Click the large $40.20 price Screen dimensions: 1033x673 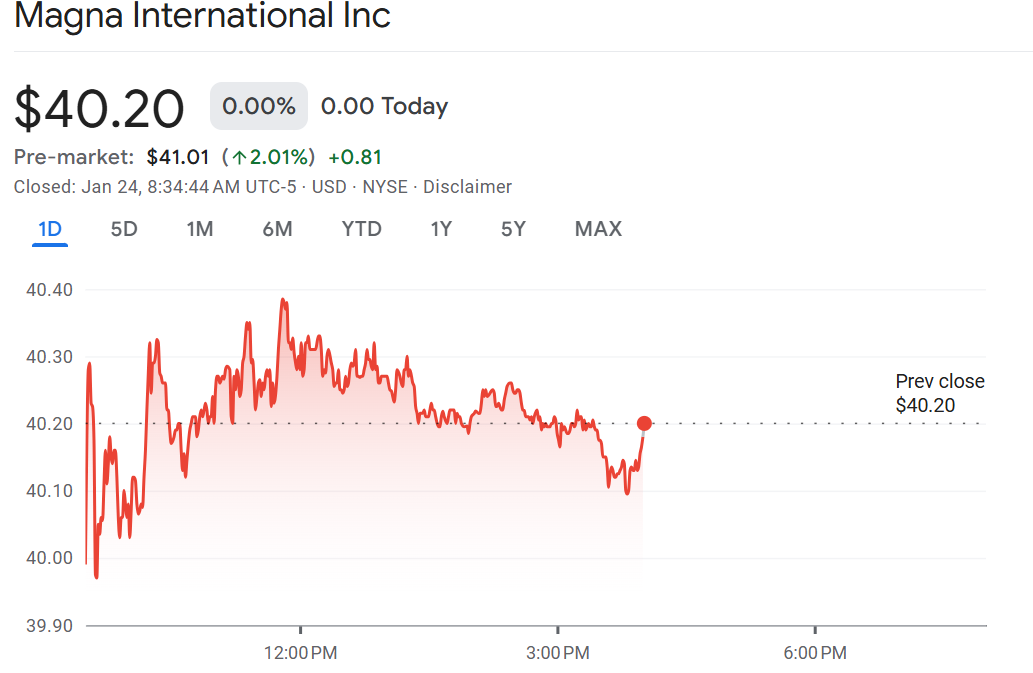point(99,108)
